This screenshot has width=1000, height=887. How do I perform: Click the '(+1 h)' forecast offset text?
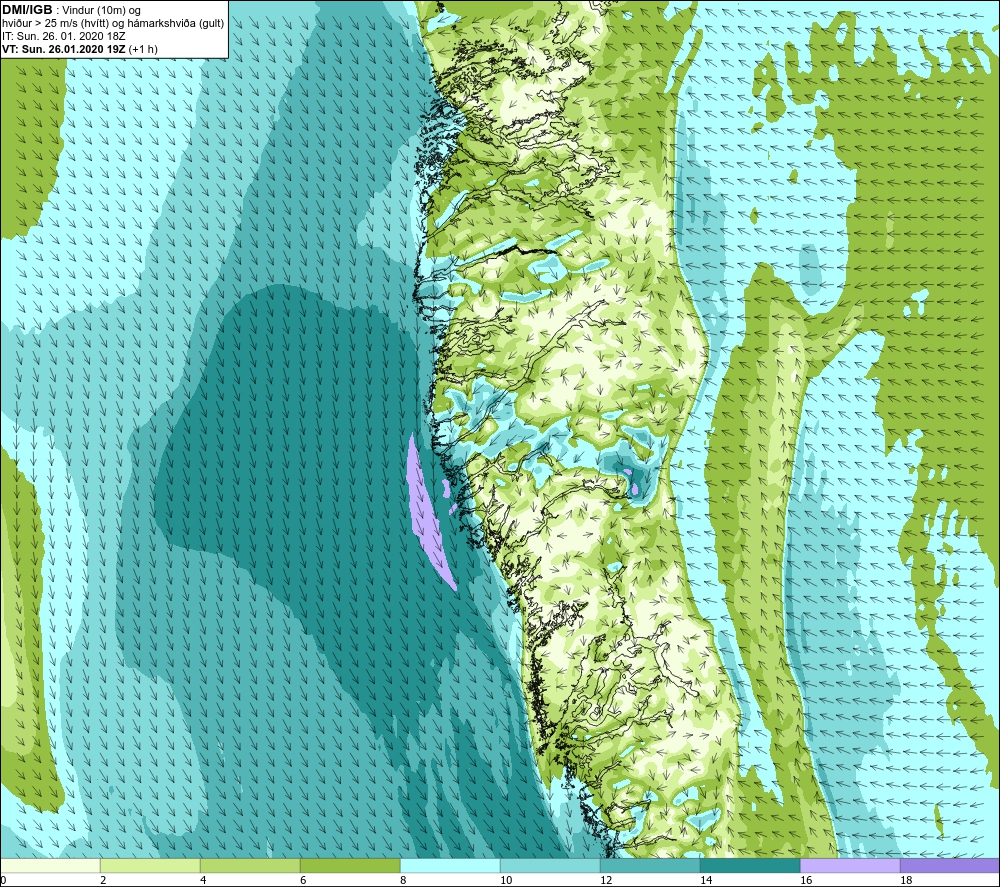[x=143, y=49]
